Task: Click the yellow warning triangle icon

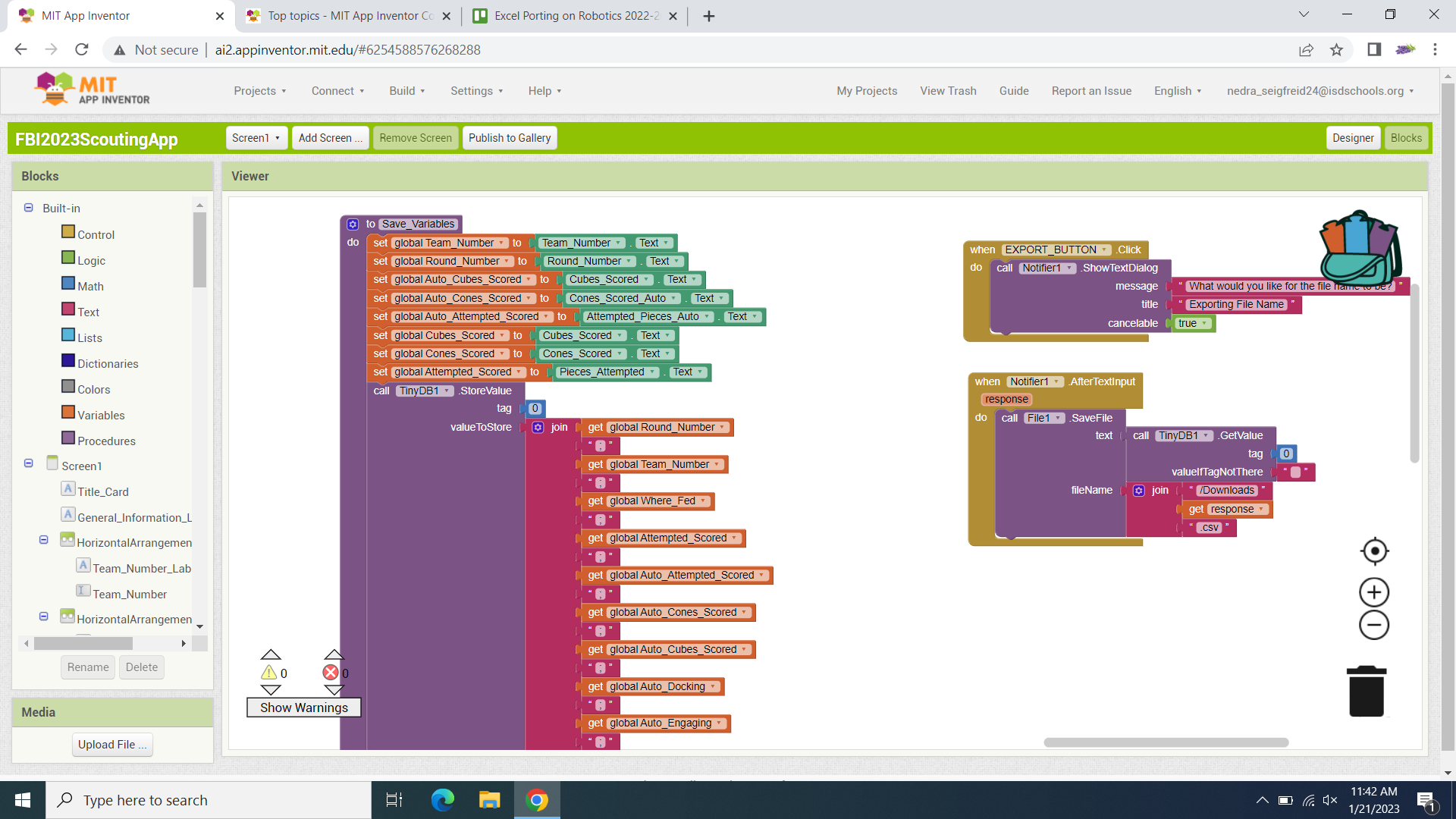Action: (269, 673)
